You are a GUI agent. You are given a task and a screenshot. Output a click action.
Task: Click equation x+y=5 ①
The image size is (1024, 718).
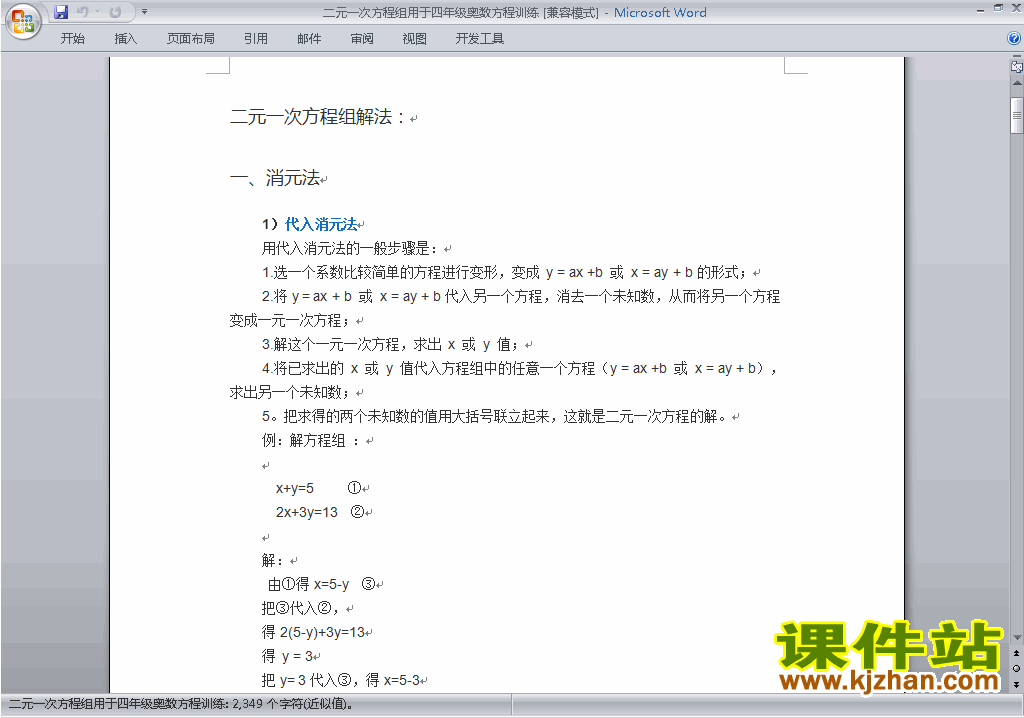click(x=318, y=488)
